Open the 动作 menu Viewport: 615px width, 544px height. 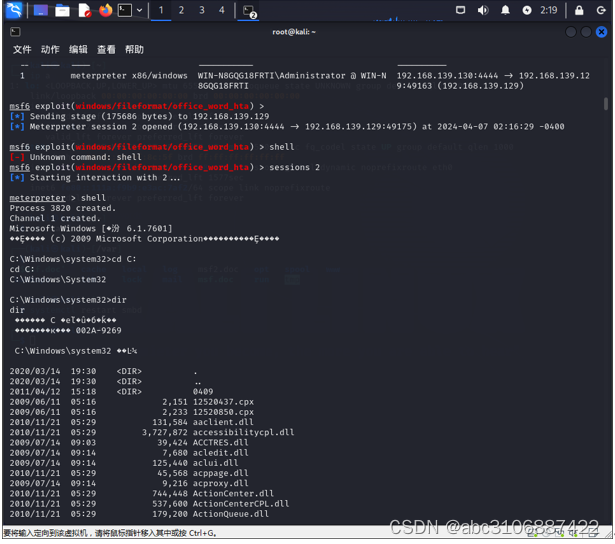50,49
